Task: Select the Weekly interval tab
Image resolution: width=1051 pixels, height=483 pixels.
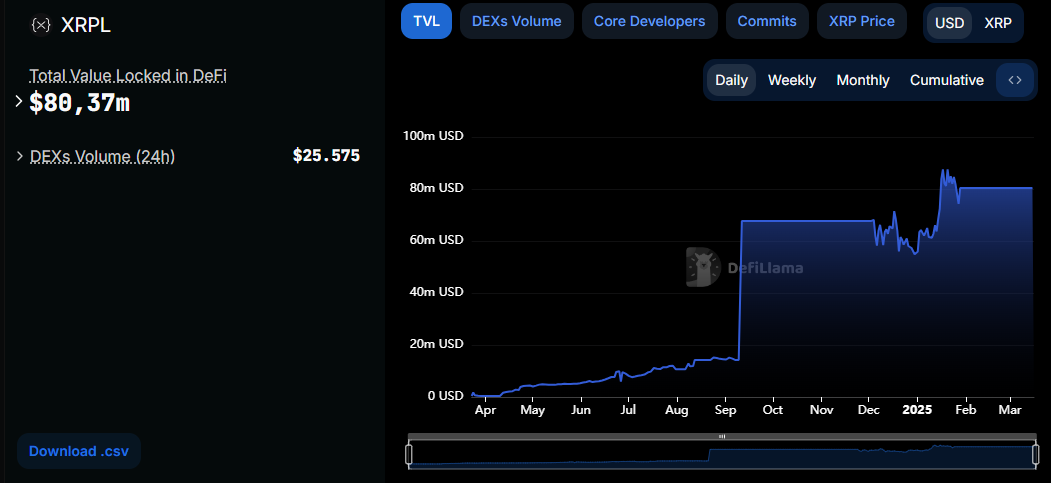Action: [792, 80]
